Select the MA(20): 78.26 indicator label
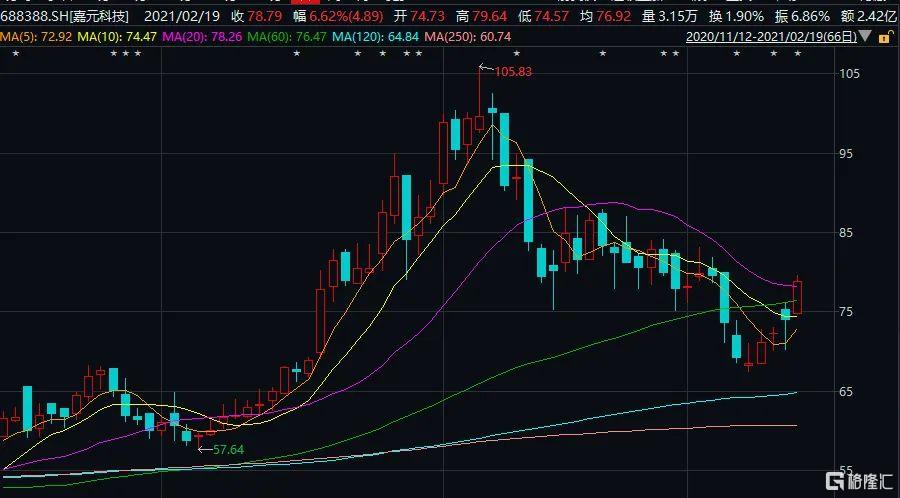This screenshot has height=498, width=900. coord(203,37)
